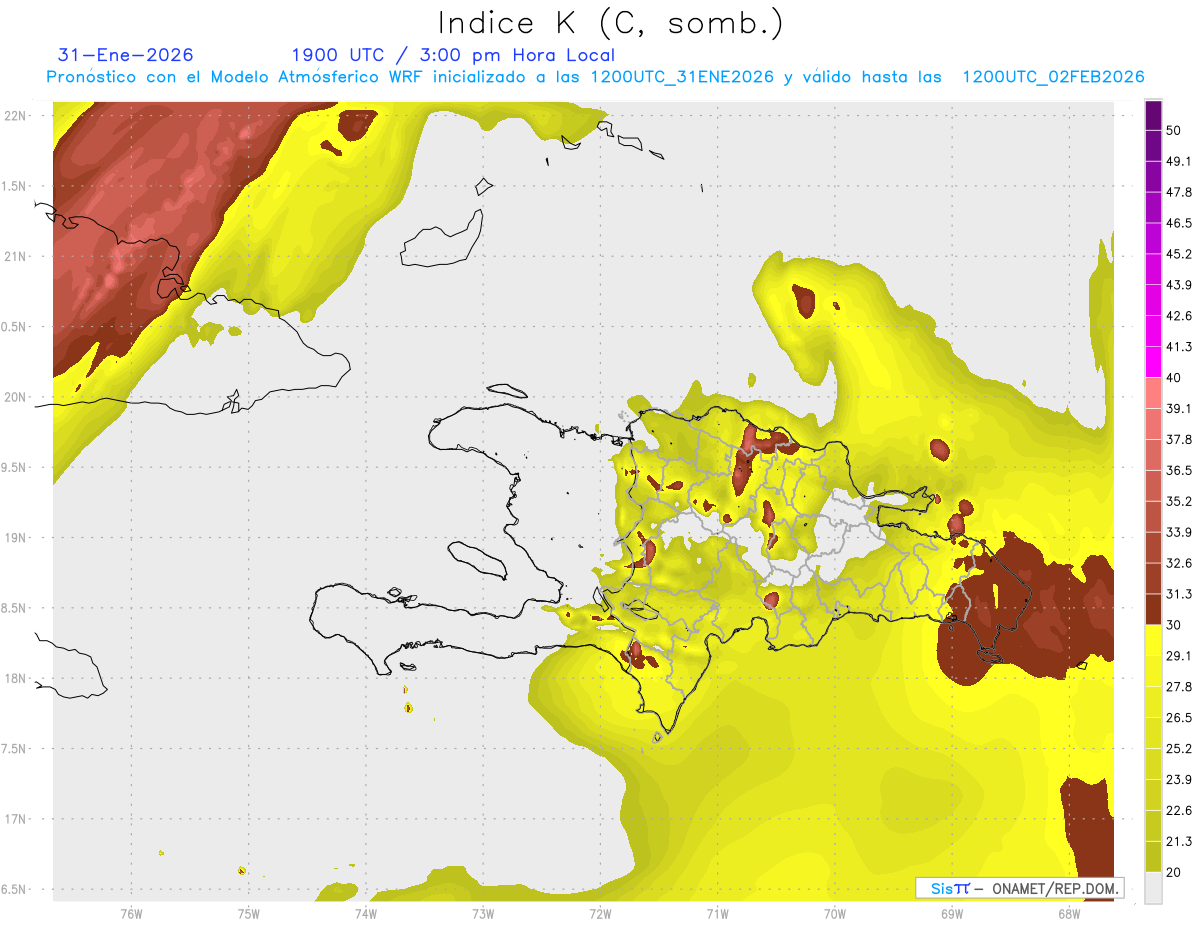Click the '1200UTC_02FEB2026' valid-until timestamp
1200x927 pixels.
pos(1053,77)
